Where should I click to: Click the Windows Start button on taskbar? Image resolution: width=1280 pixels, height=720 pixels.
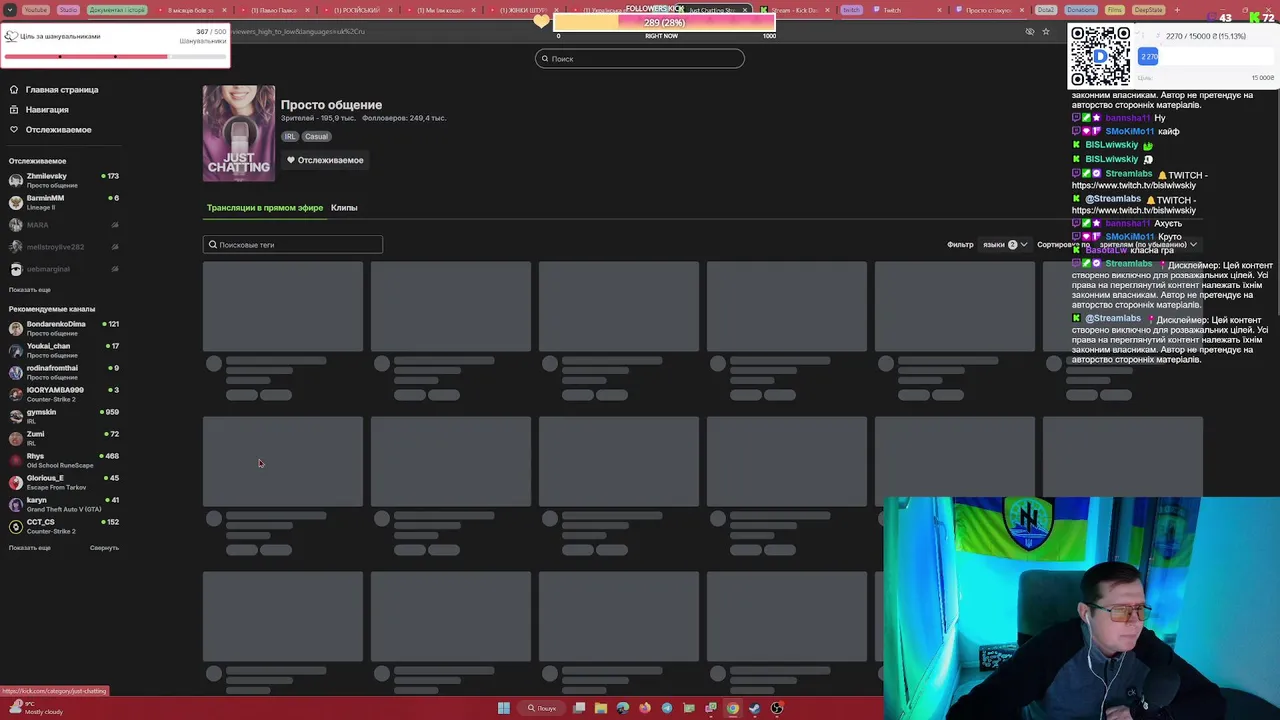(x=504, y=708)
